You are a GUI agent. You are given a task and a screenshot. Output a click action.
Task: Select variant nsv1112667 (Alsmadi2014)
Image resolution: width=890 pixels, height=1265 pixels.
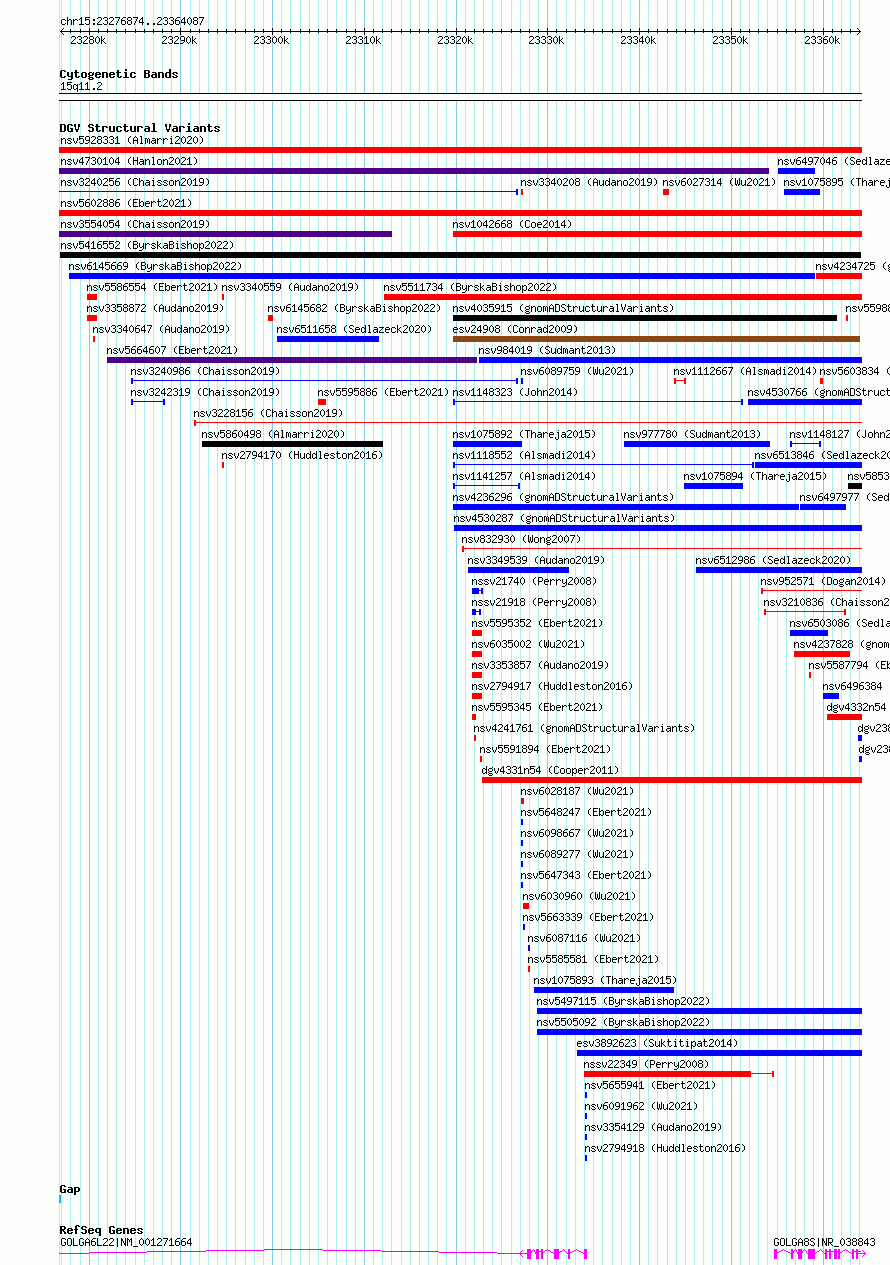coord(744,371)
